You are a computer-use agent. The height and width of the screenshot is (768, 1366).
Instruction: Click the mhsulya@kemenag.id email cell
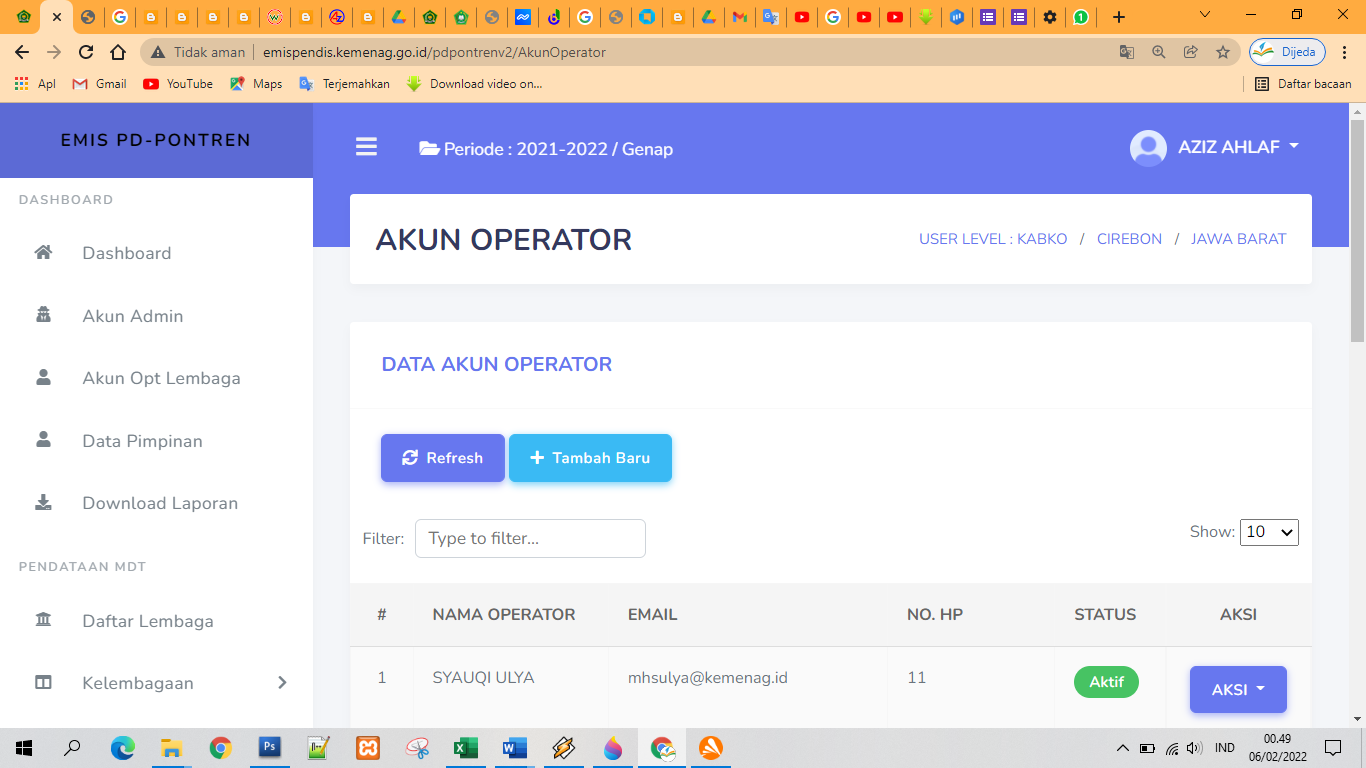click(x=708, y=678)
